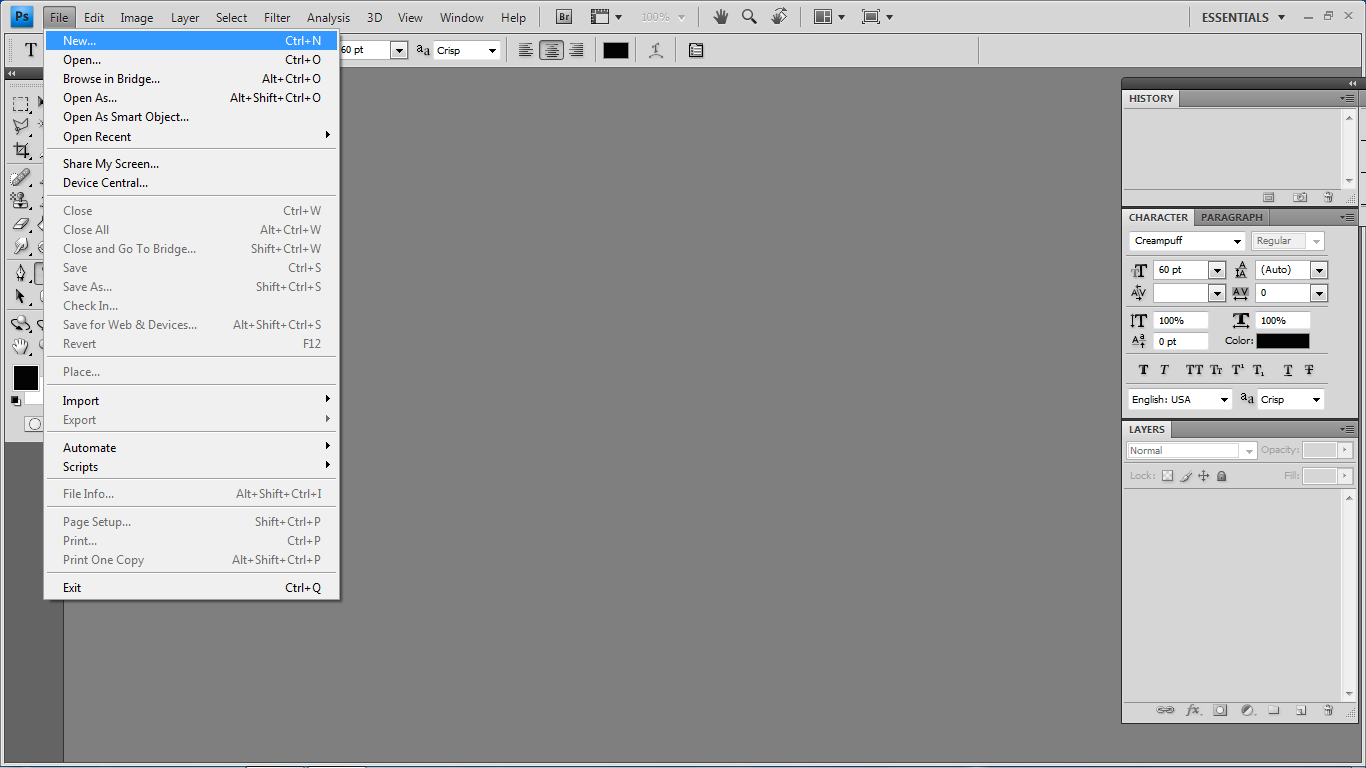Click the delete history state trash icon

pos(1328,198)
